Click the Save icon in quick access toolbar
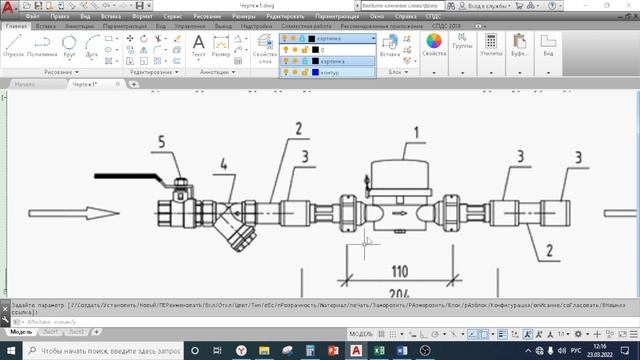The height and width of the screenshot is (360, 640). (x=38, y=6)
